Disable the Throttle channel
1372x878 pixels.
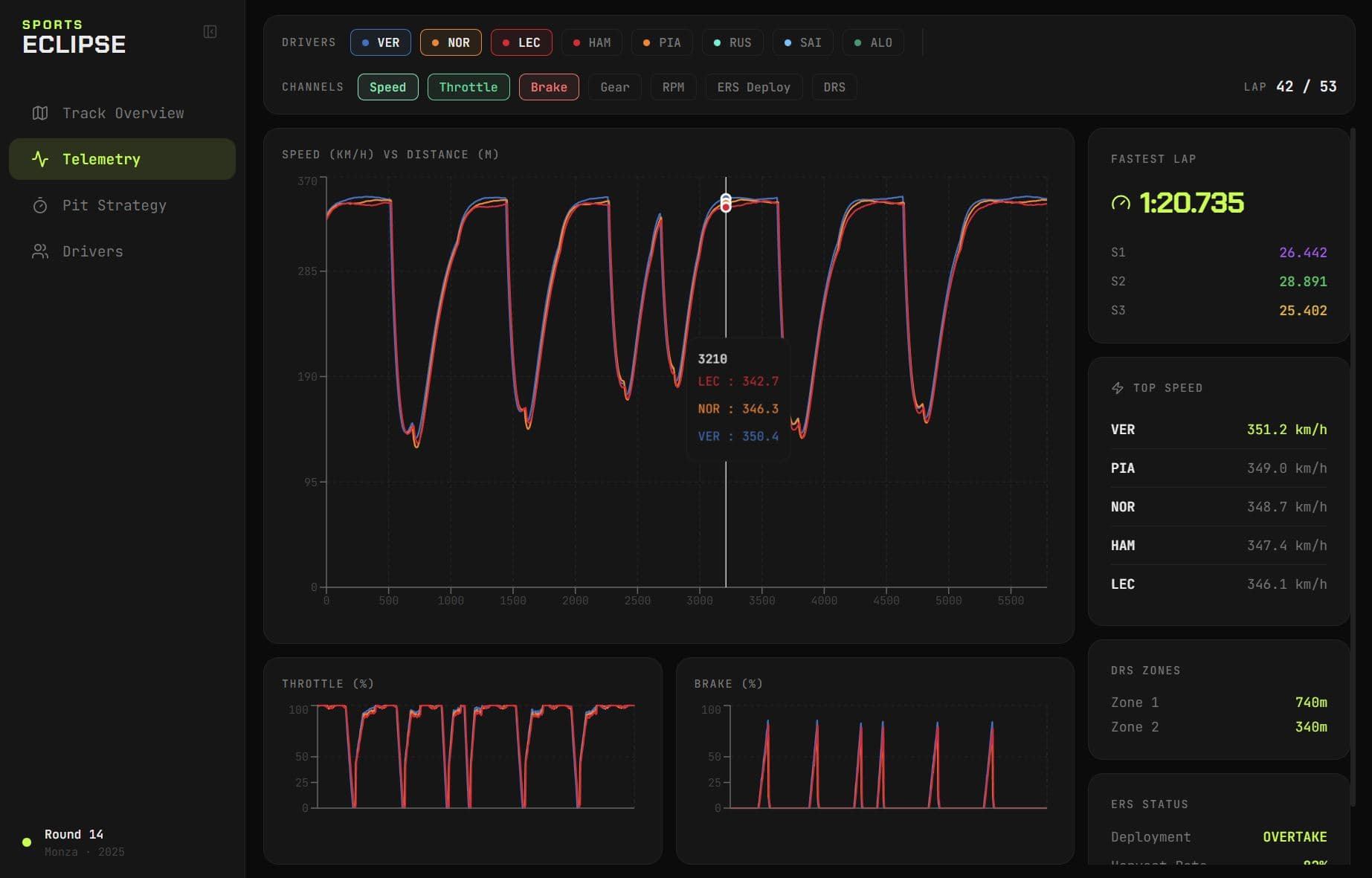pos(468,87)
